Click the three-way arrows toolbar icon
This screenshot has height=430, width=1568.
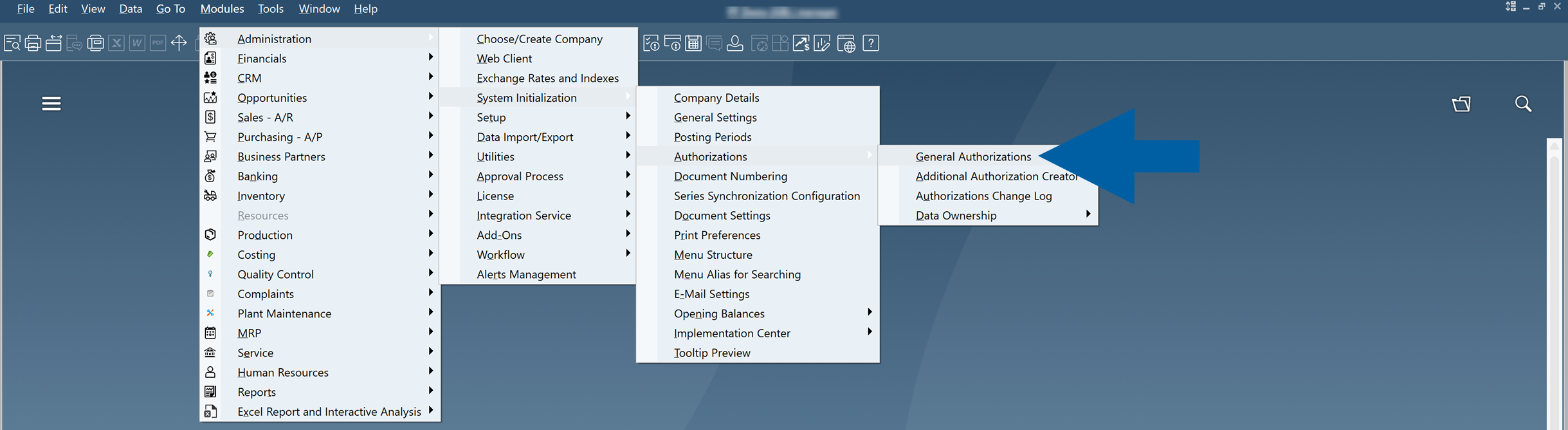click(x=179, y=43)
